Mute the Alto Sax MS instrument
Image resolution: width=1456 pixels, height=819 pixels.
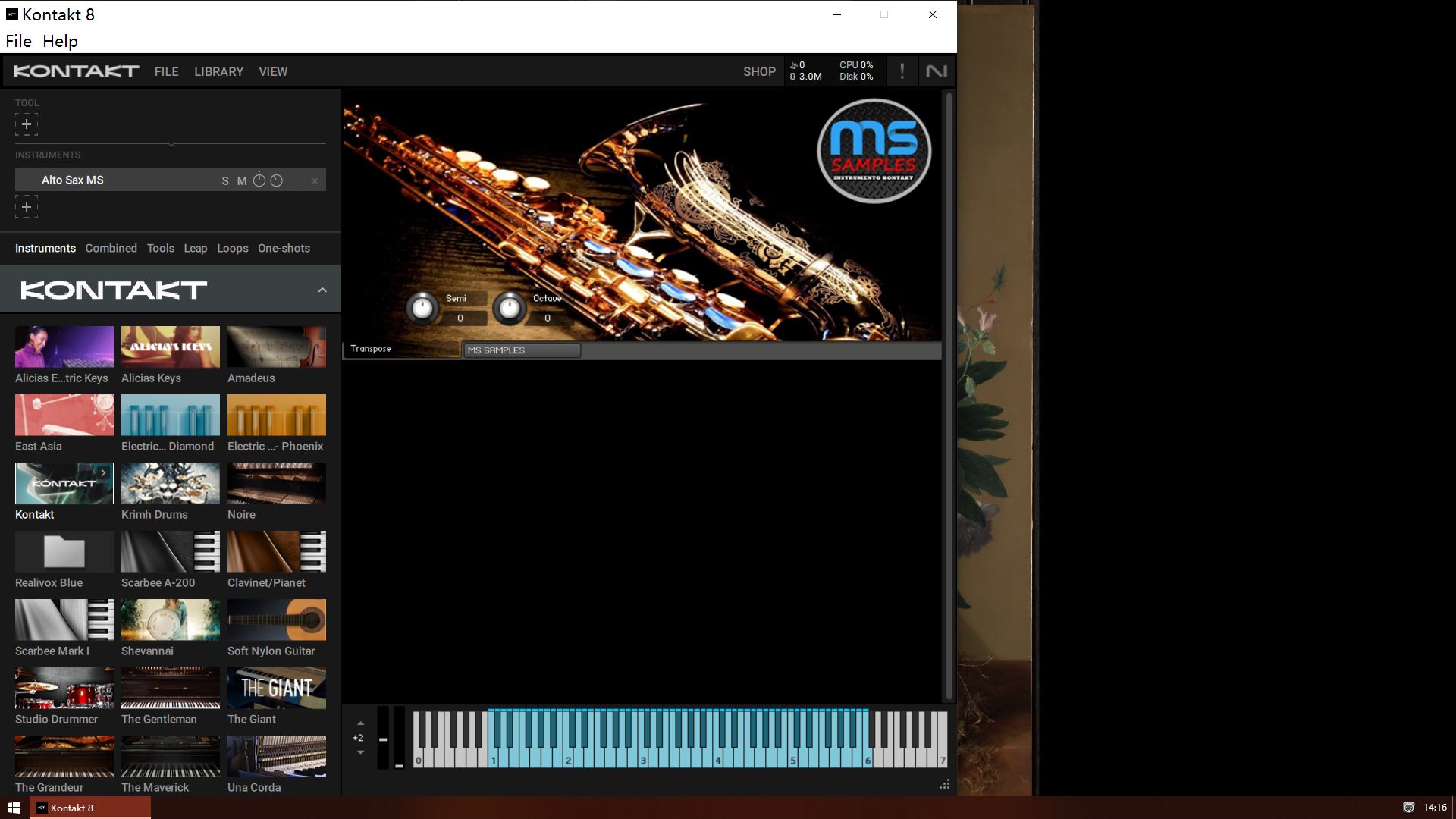pyautogui.click(x=242, y=180)
